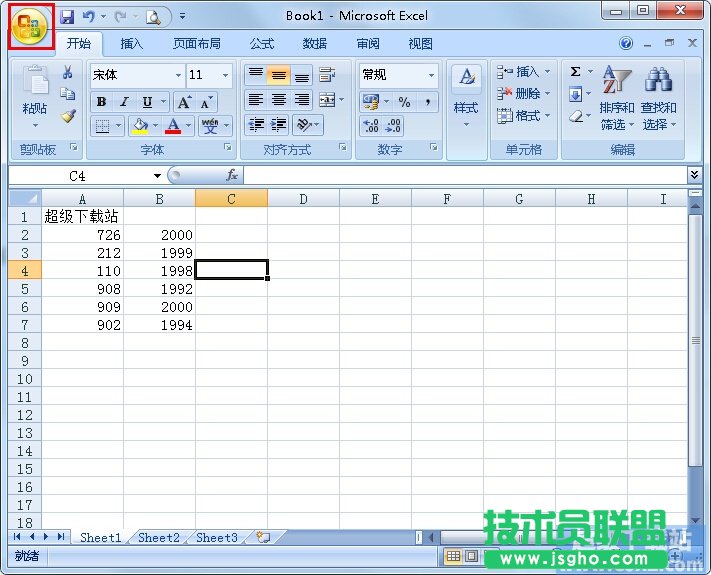Viewport: 711px width, 575px height.
Task: Open the Review tab
Action: [x=368, y=44]
